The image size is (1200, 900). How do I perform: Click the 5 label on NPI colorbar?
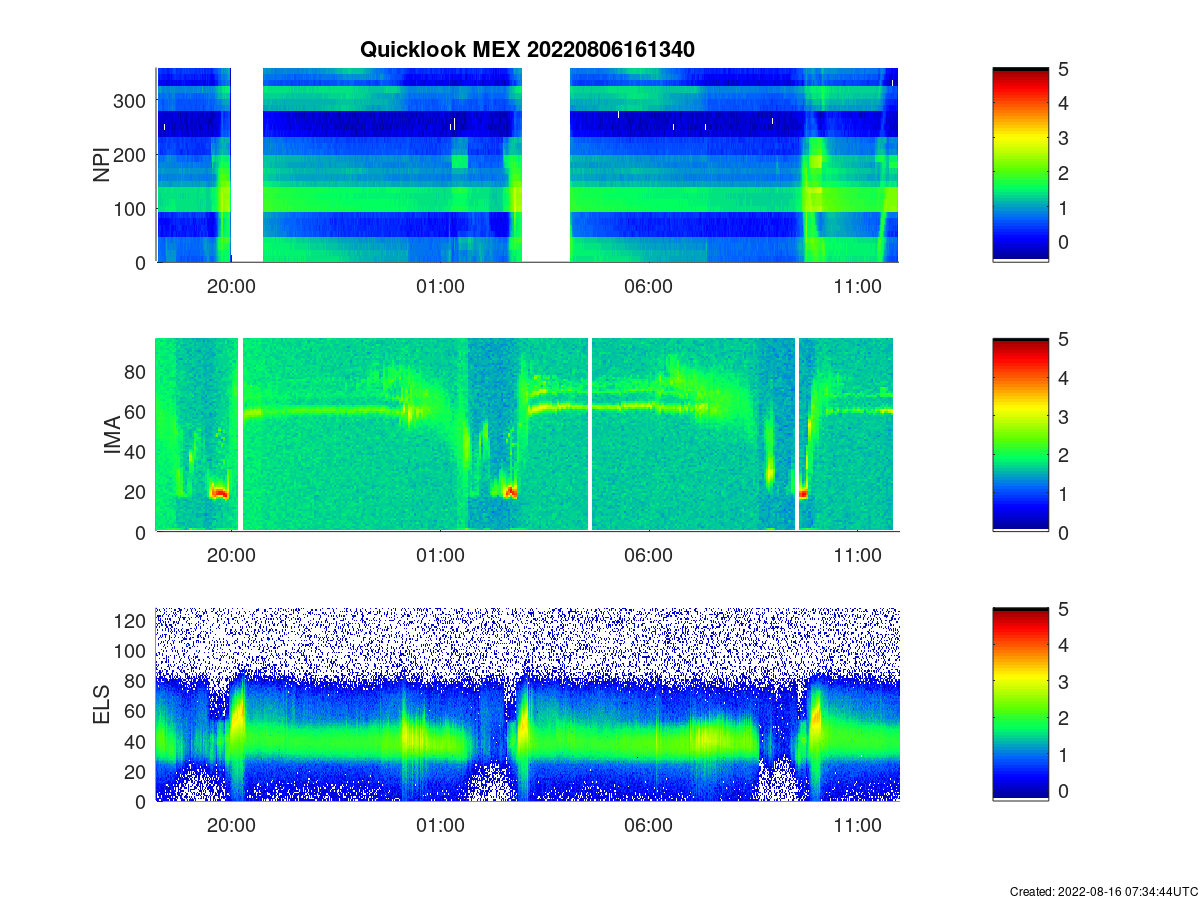click(1065, 69)
